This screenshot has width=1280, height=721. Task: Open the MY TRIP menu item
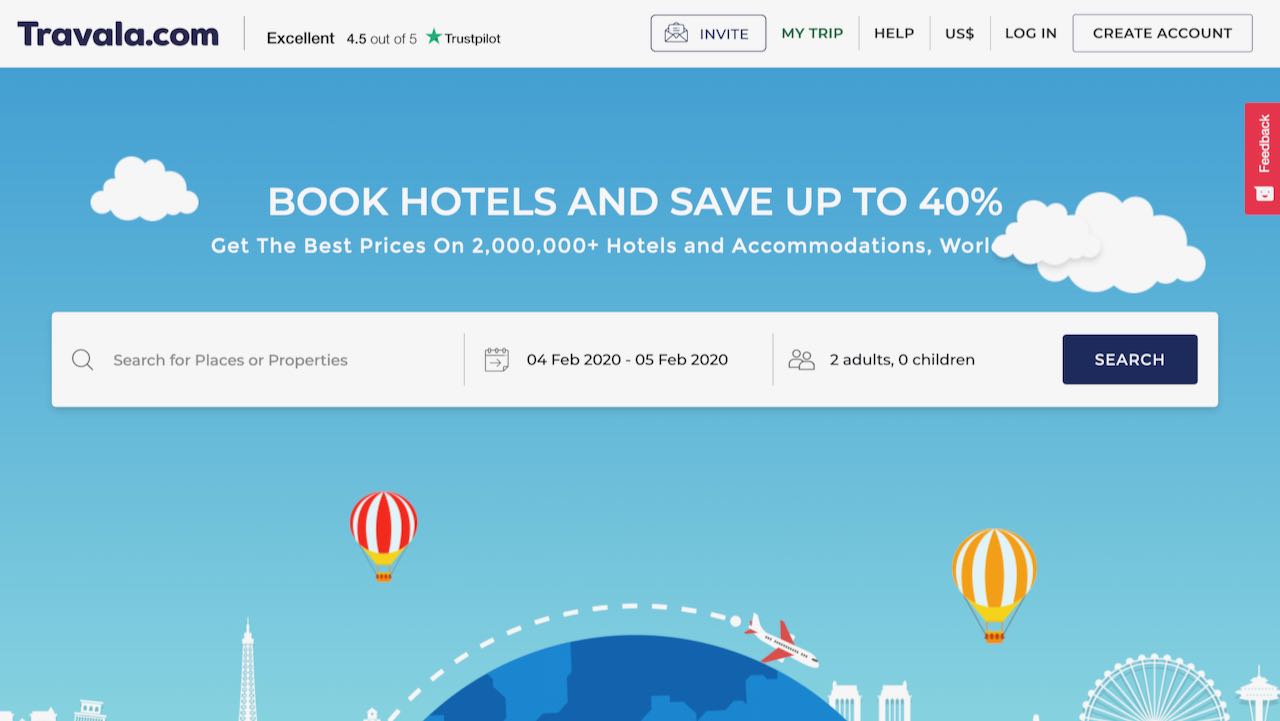tap(812, 33)
